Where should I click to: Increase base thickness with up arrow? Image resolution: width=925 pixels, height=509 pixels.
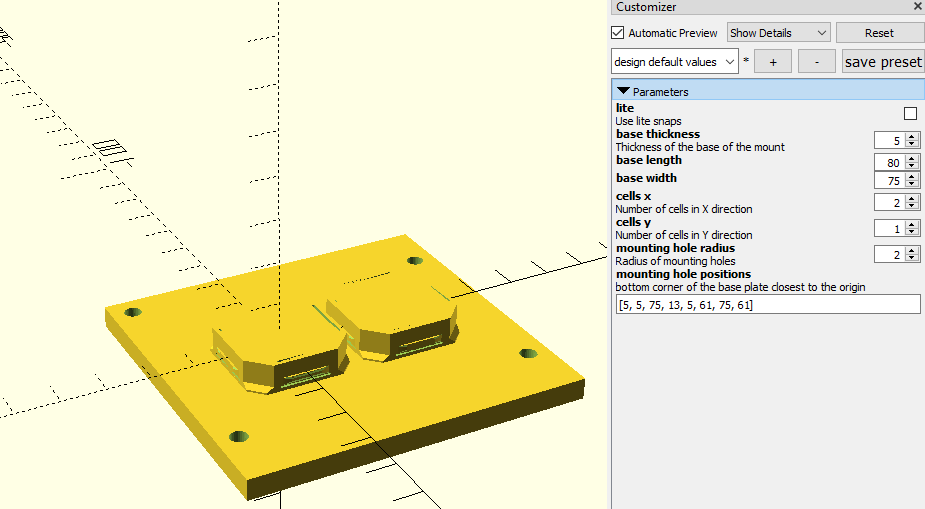coord(911,137)
